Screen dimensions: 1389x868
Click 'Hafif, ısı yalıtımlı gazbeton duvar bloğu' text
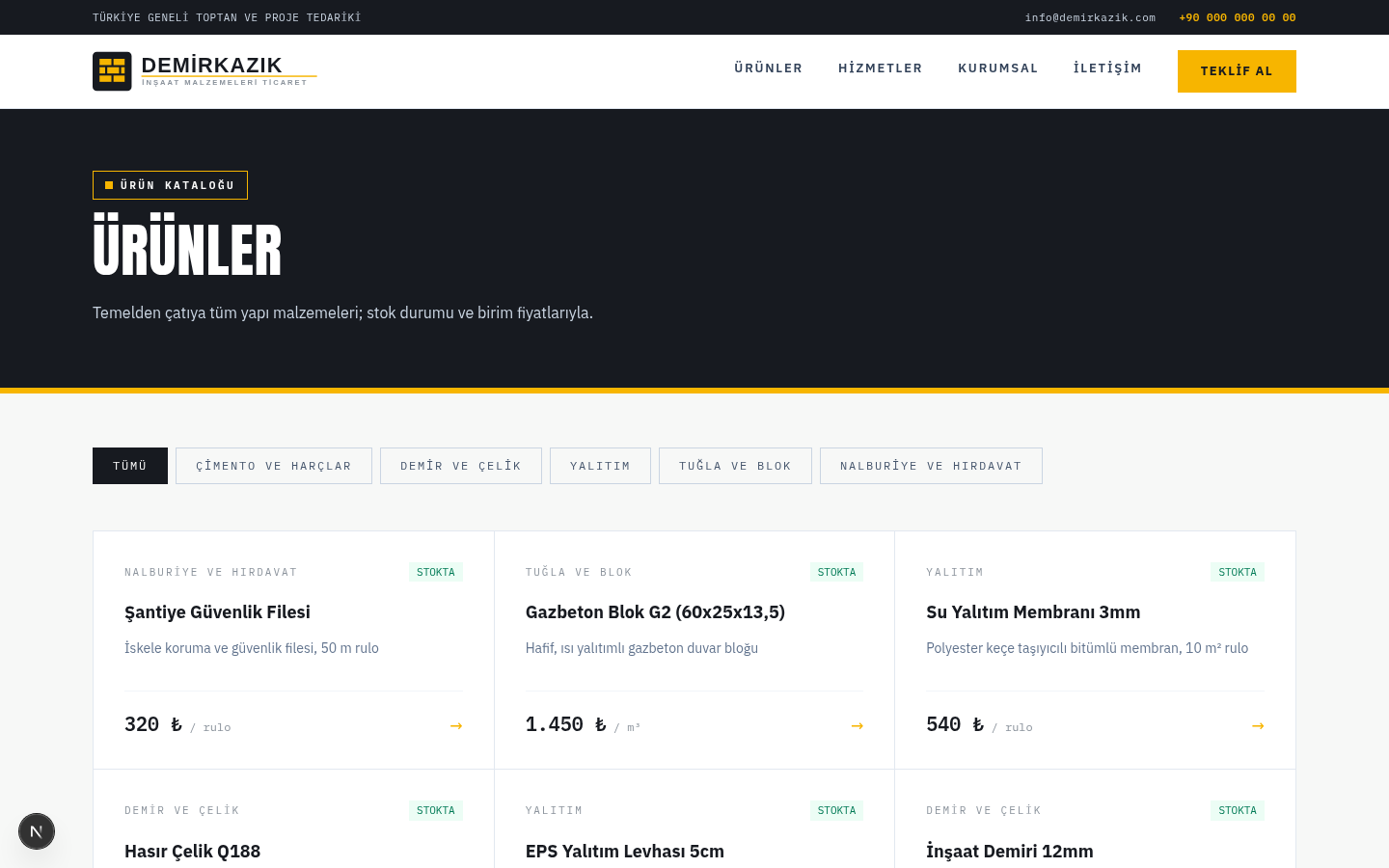pyautogui.click(x=641, y=648)
